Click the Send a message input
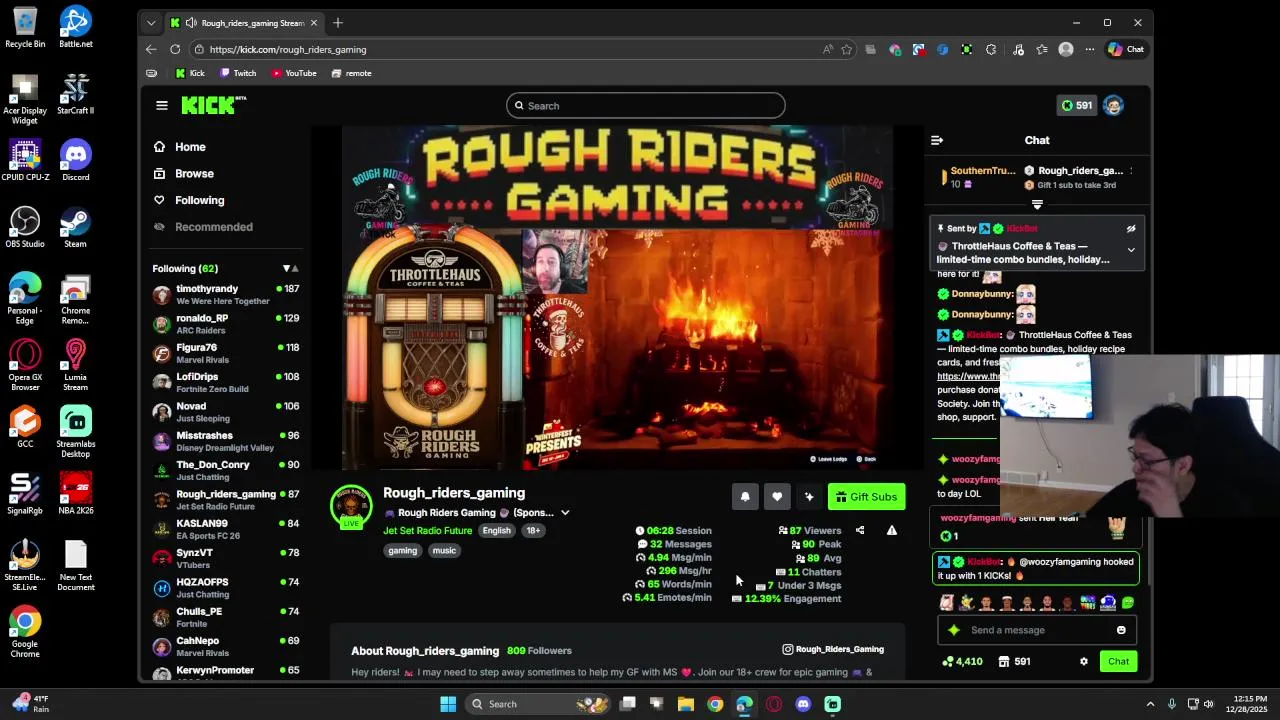 (1037, 630)
